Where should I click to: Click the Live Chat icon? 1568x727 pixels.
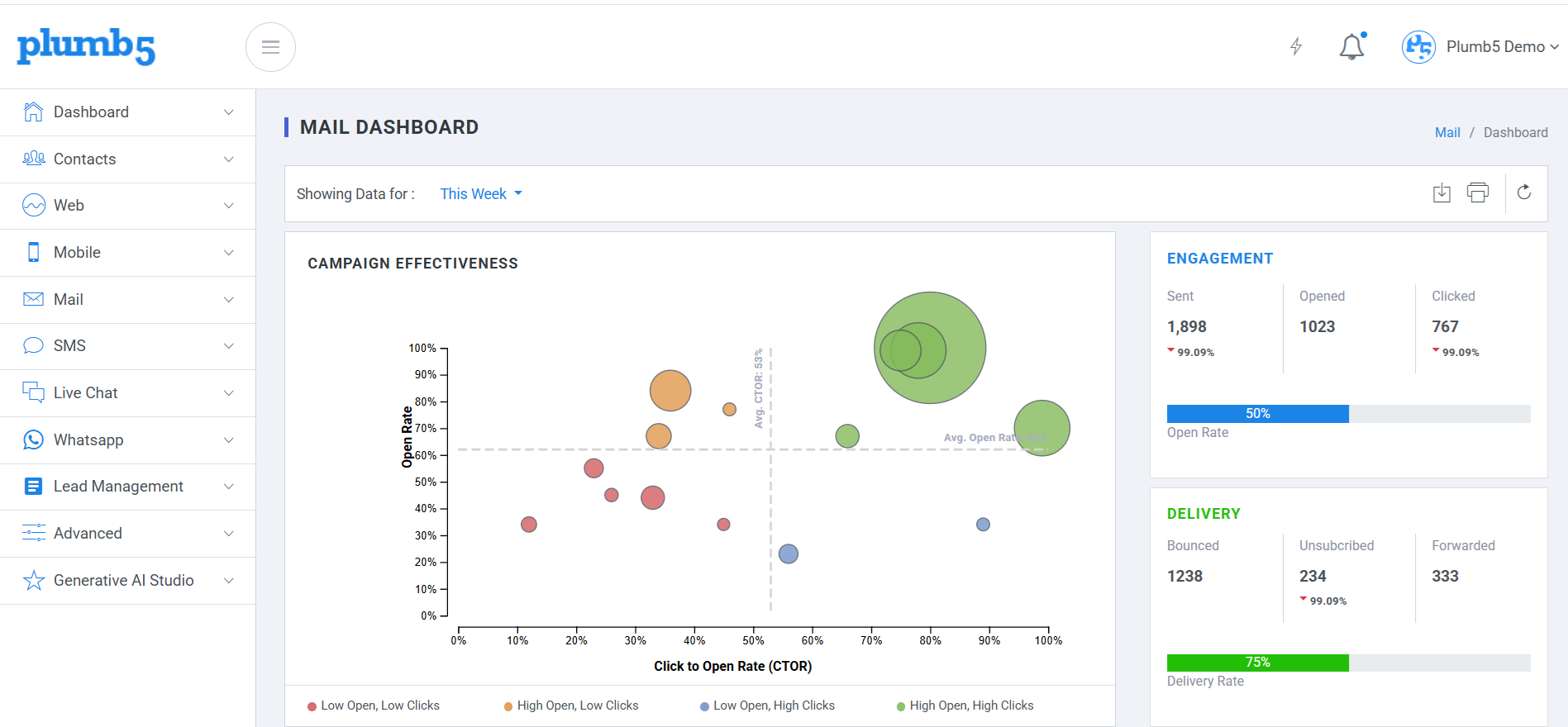tap(33, 392)
